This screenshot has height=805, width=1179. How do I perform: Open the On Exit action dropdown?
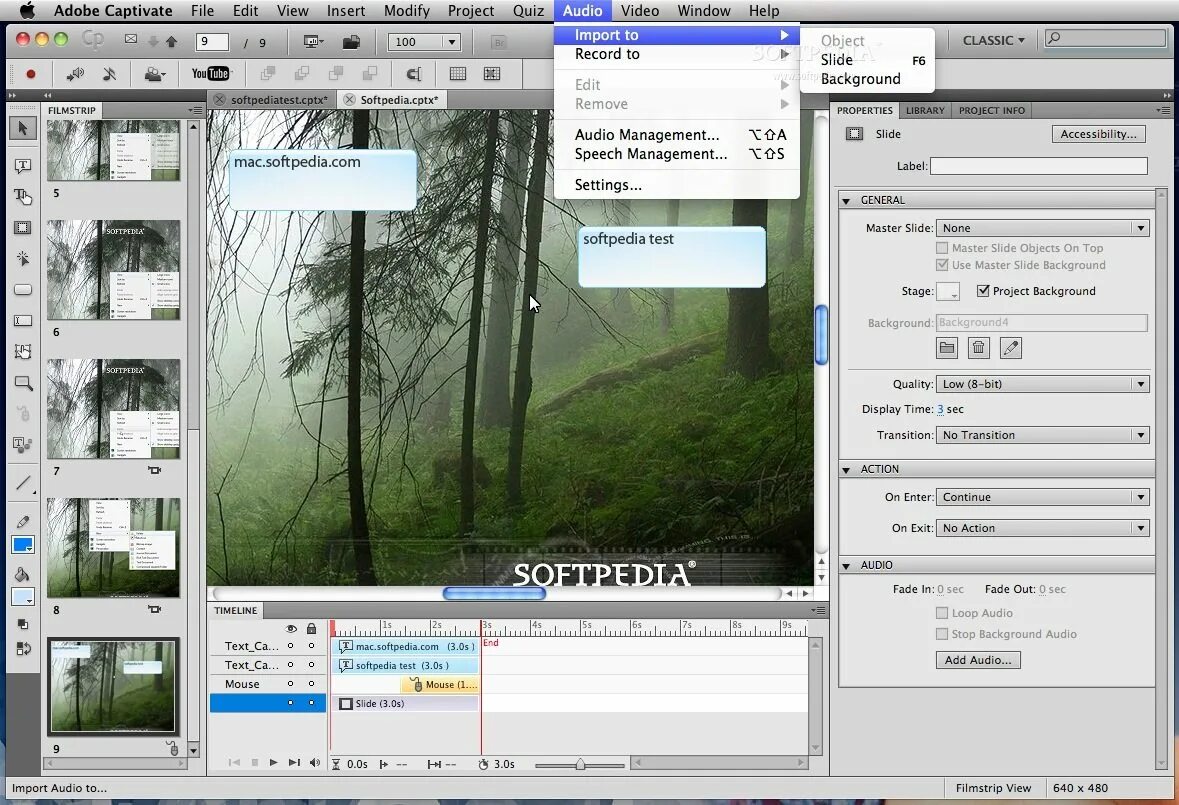click(x=1042, y=528)
